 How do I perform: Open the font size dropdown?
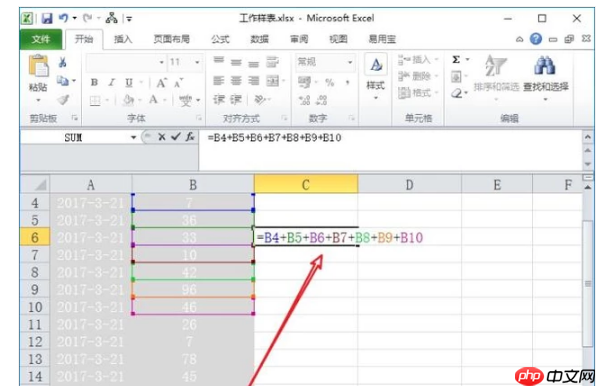point(197,62)
